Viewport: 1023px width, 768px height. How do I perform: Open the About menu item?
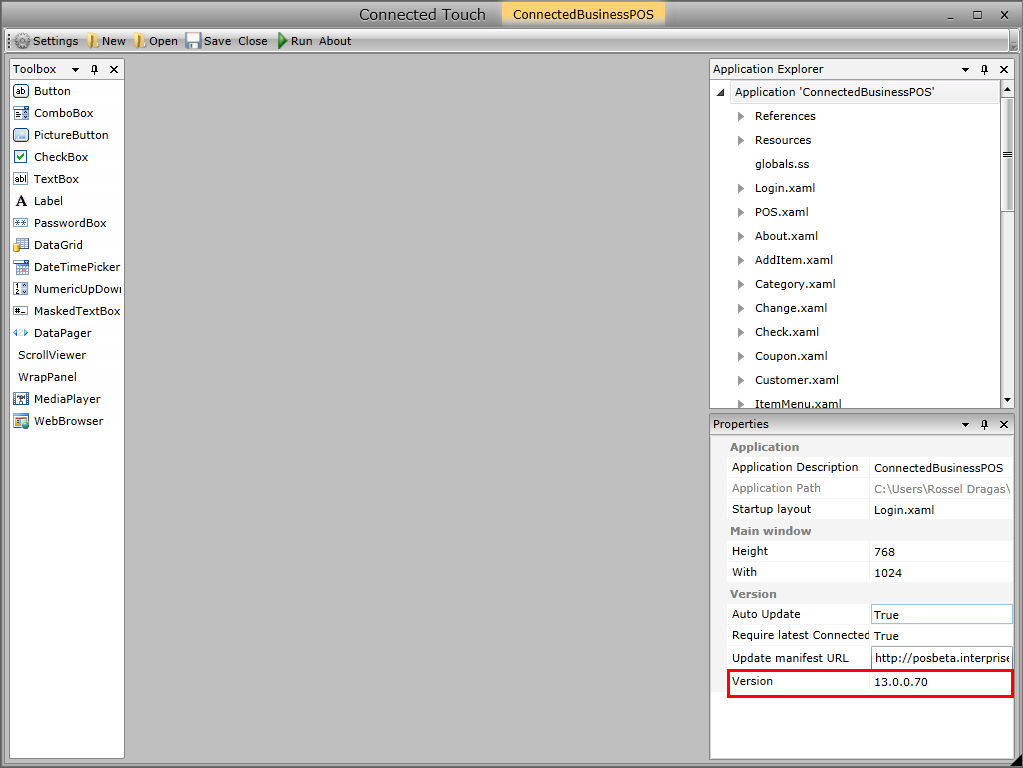click(335, 41)
